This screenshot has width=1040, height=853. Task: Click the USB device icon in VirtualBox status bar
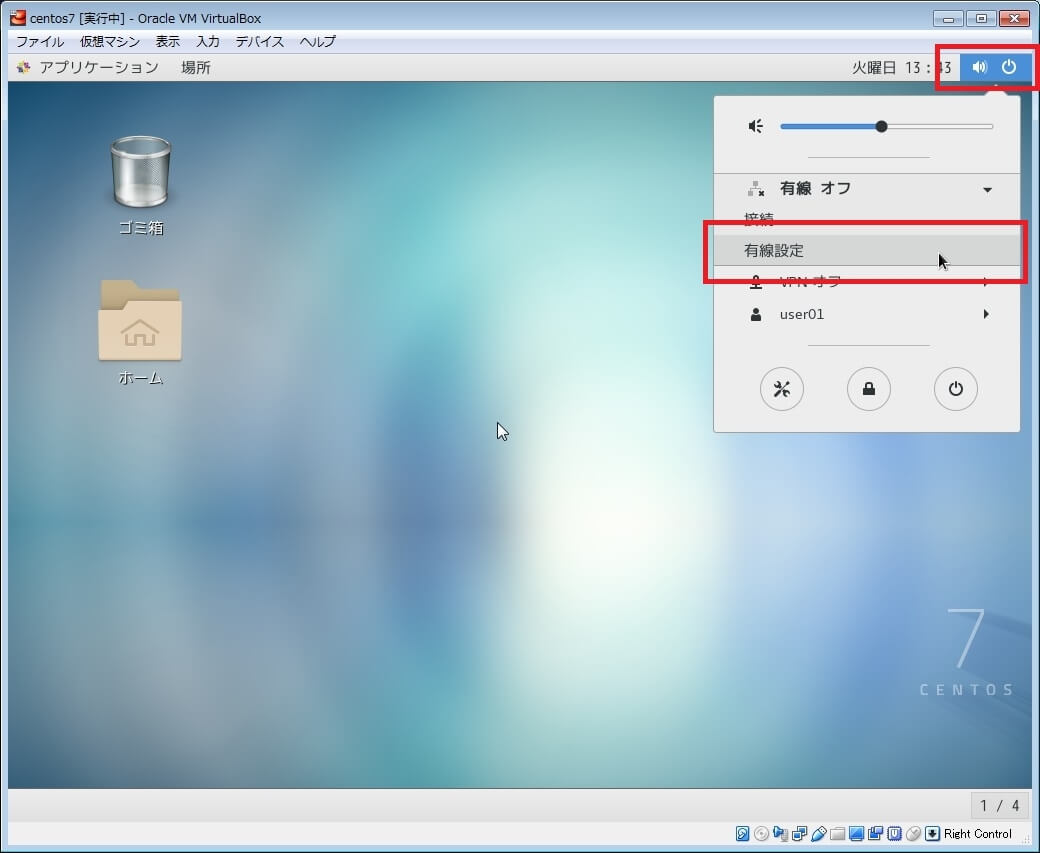[x=819, y=834]
